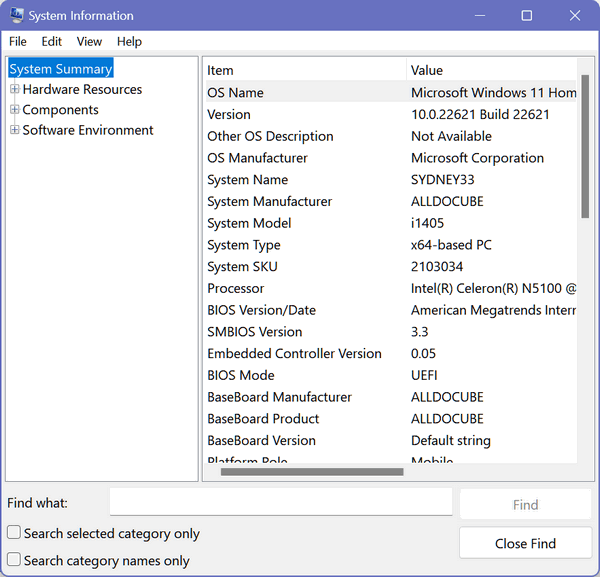Expand the Hardware Resources node
Screen dimensions: 600x577
(x=15, y=89)
